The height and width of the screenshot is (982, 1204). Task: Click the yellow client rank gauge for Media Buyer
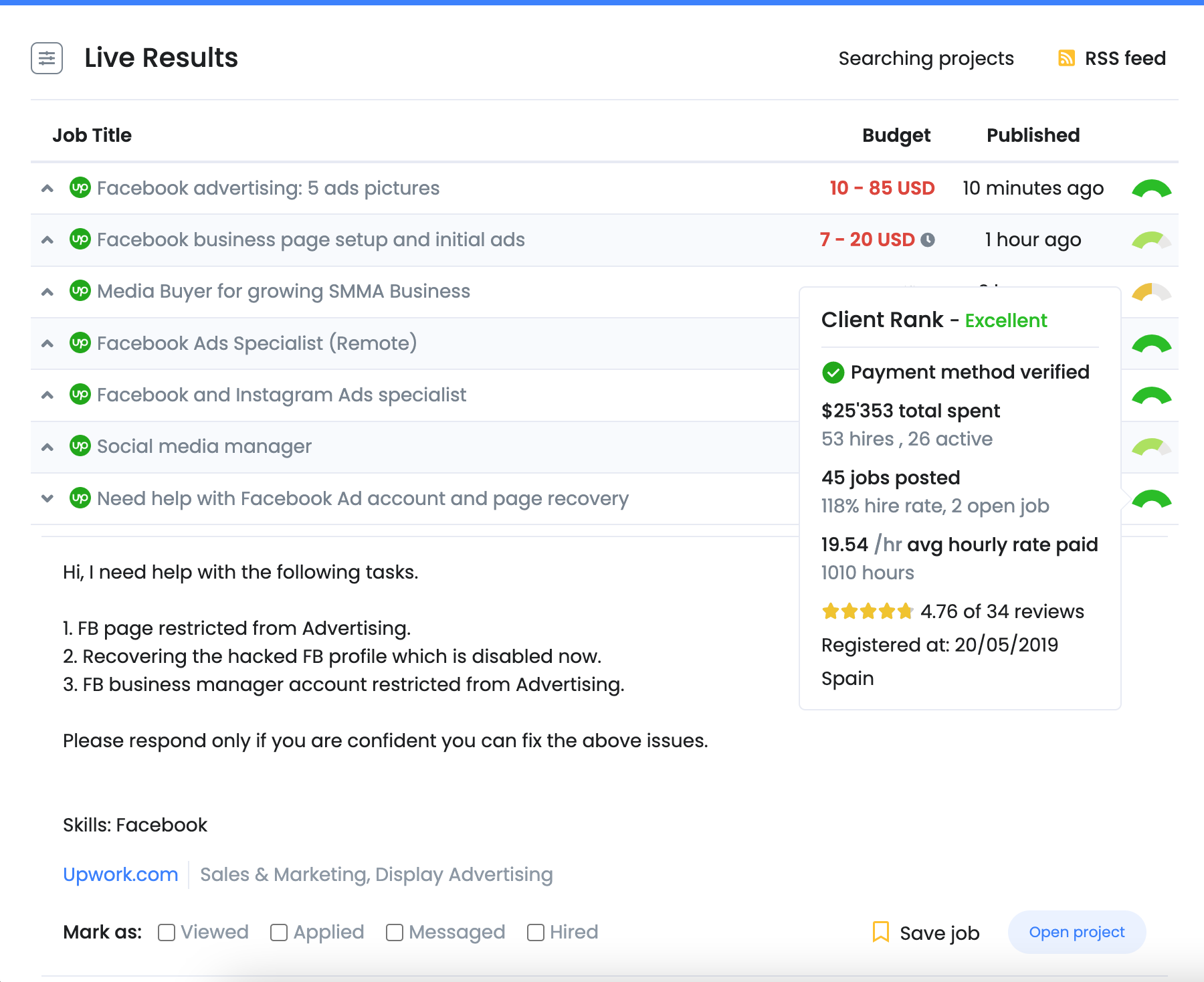tap(1150, 292)
